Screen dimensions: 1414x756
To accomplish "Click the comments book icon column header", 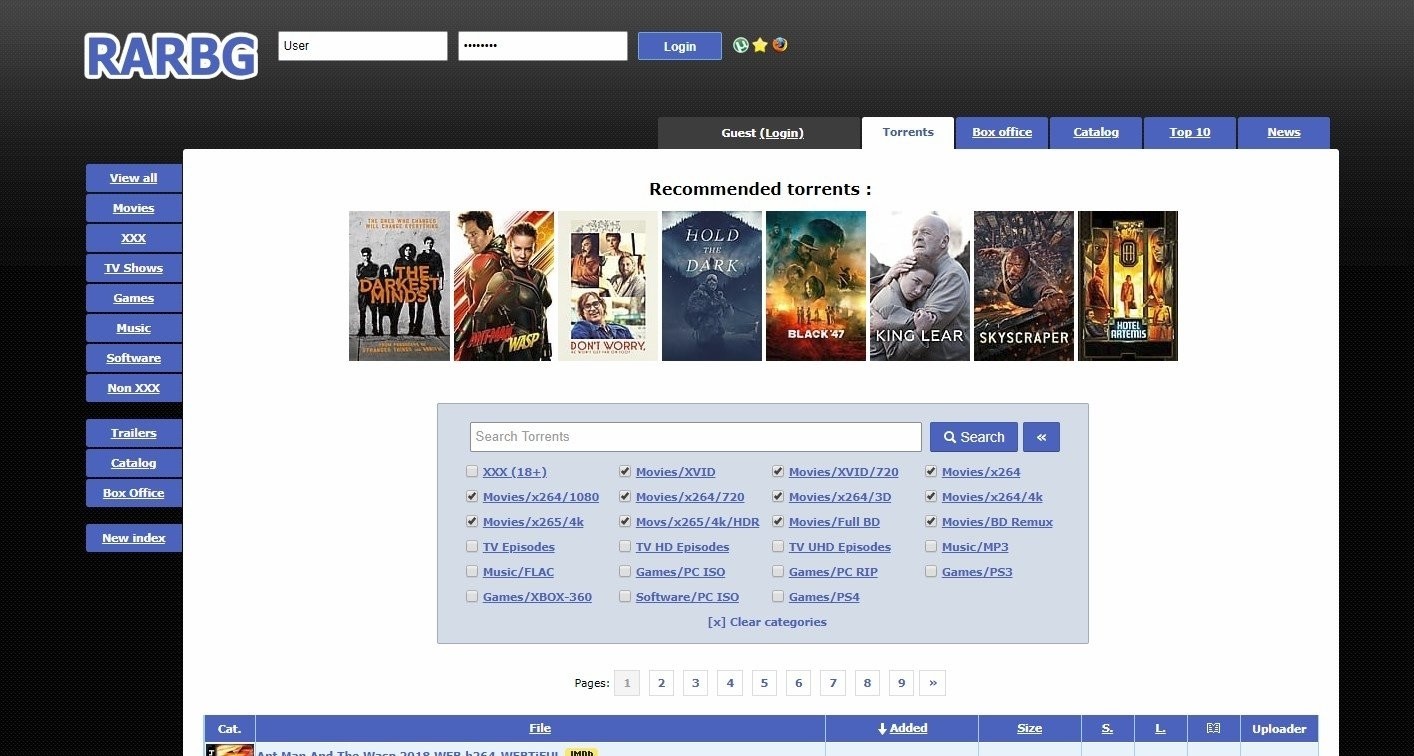I will pos(1213,729).
